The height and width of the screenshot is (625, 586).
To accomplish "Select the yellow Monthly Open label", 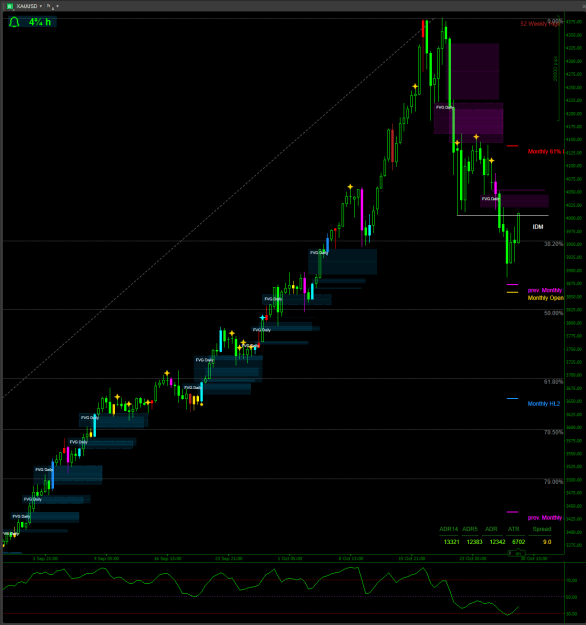I will (x=545, y=298).
